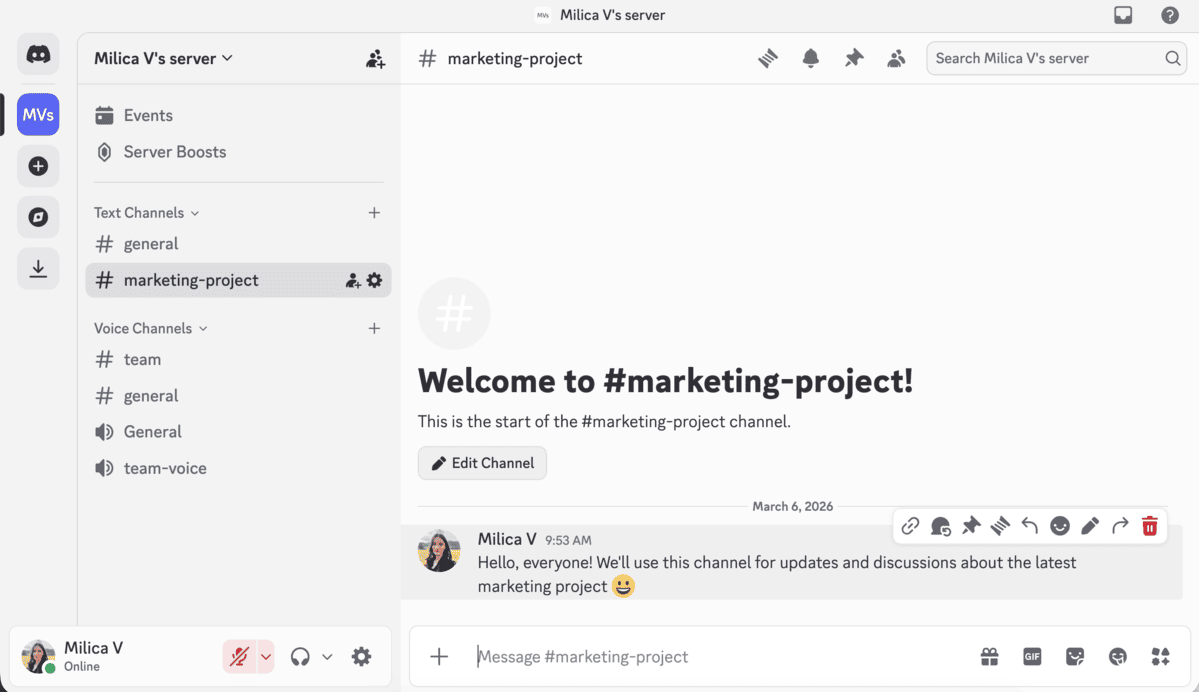Send a gift using the gift icon
The width and height of the screenshot is (1199, 692).
[989, 657]
